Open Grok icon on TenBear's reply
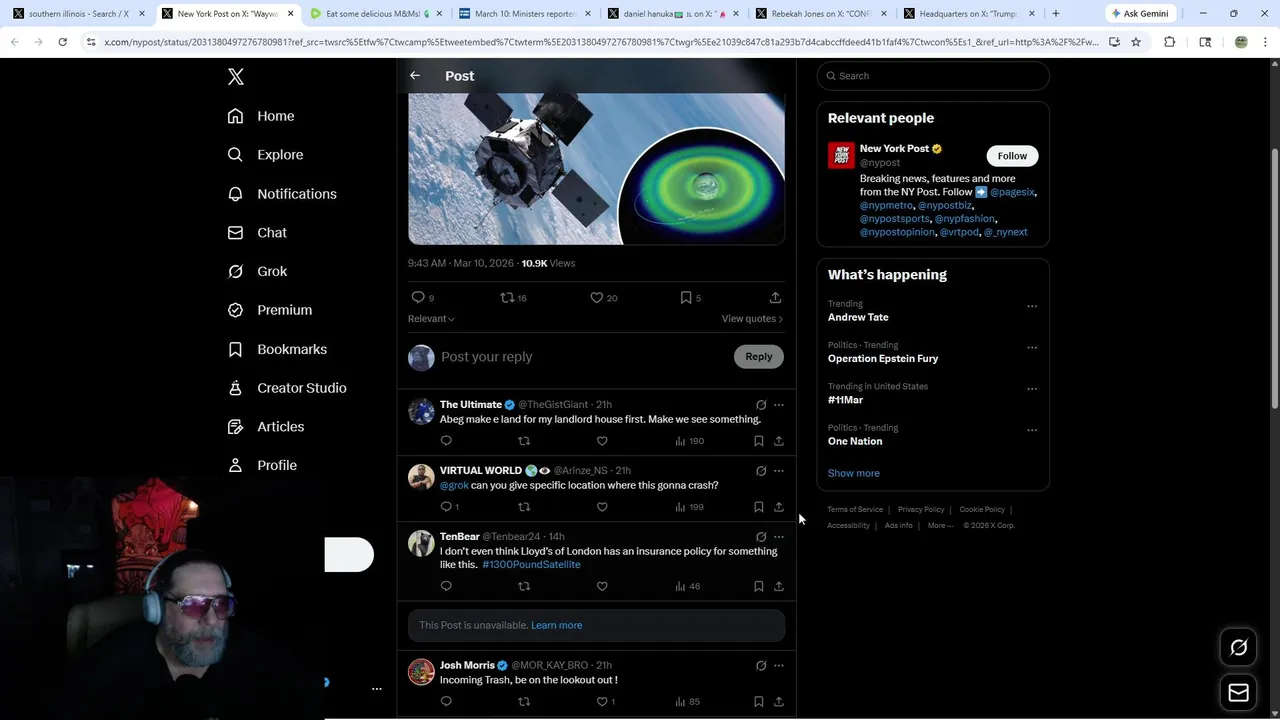This screenshot has height=720, width=1280. 761,537
